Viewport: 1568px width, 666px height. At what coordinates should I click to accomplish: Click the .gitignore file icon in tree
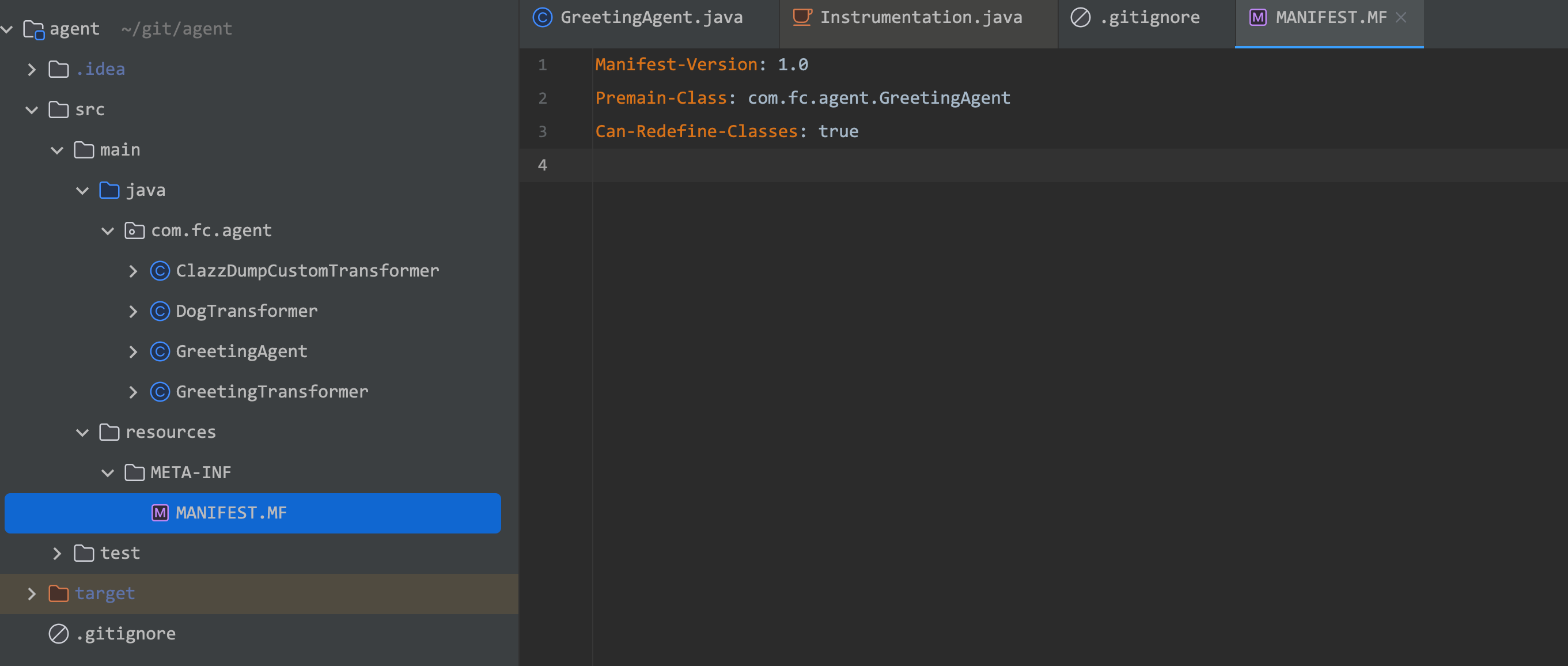pos(58,634)
